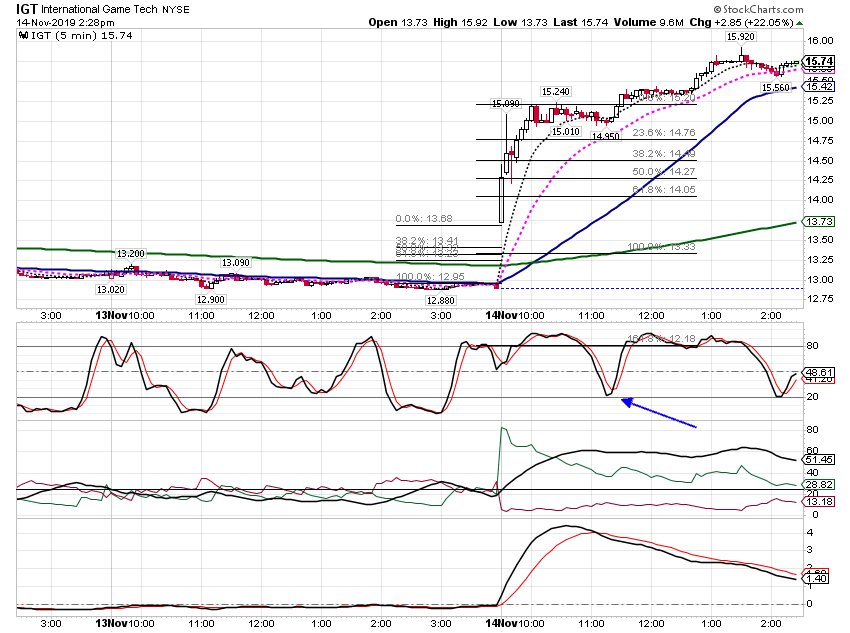Click the green 28.82 indicator value flag

pos(819,485)
